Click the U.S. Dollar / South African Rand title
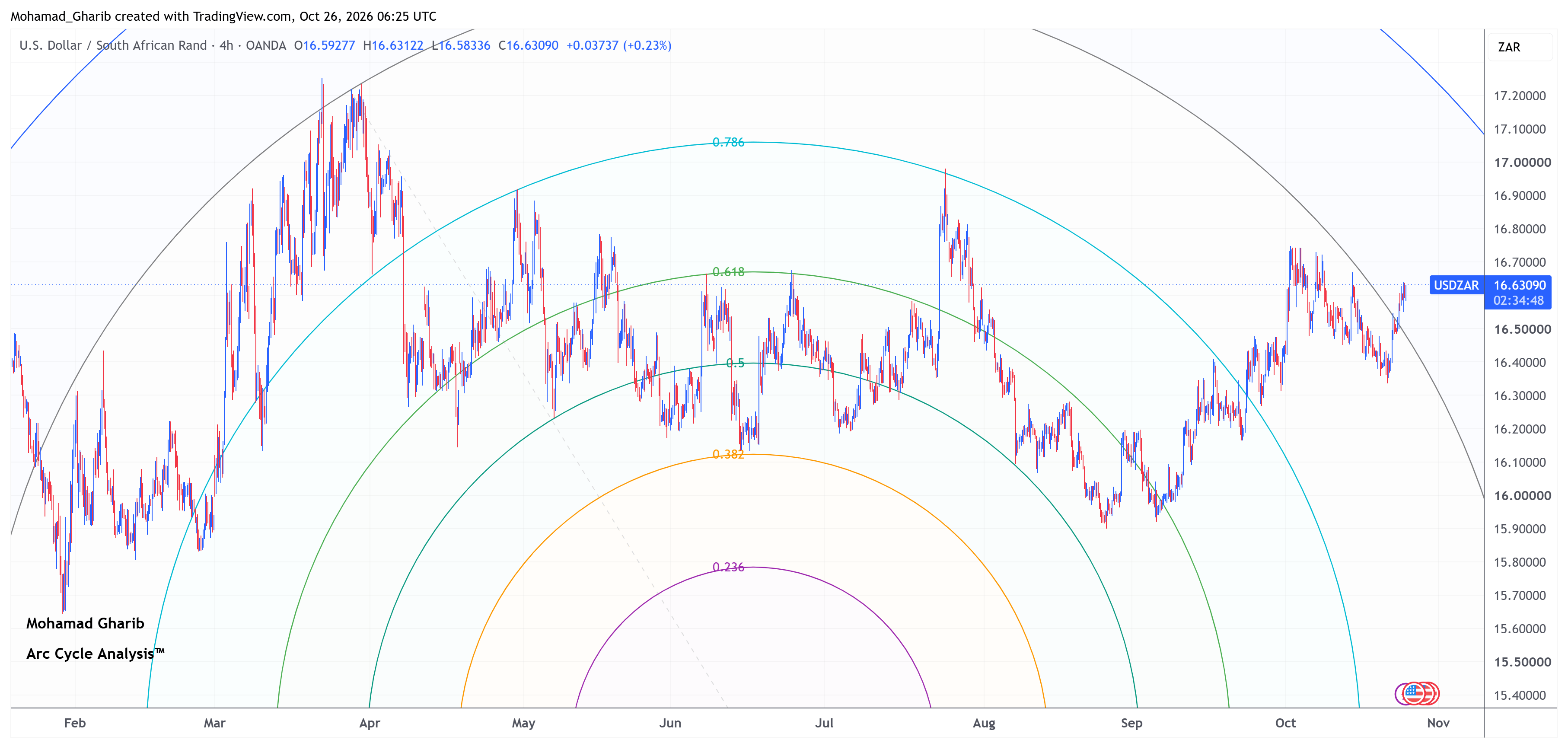The height and width of the screenshot is (743, 1568). [x=113, y=46]
